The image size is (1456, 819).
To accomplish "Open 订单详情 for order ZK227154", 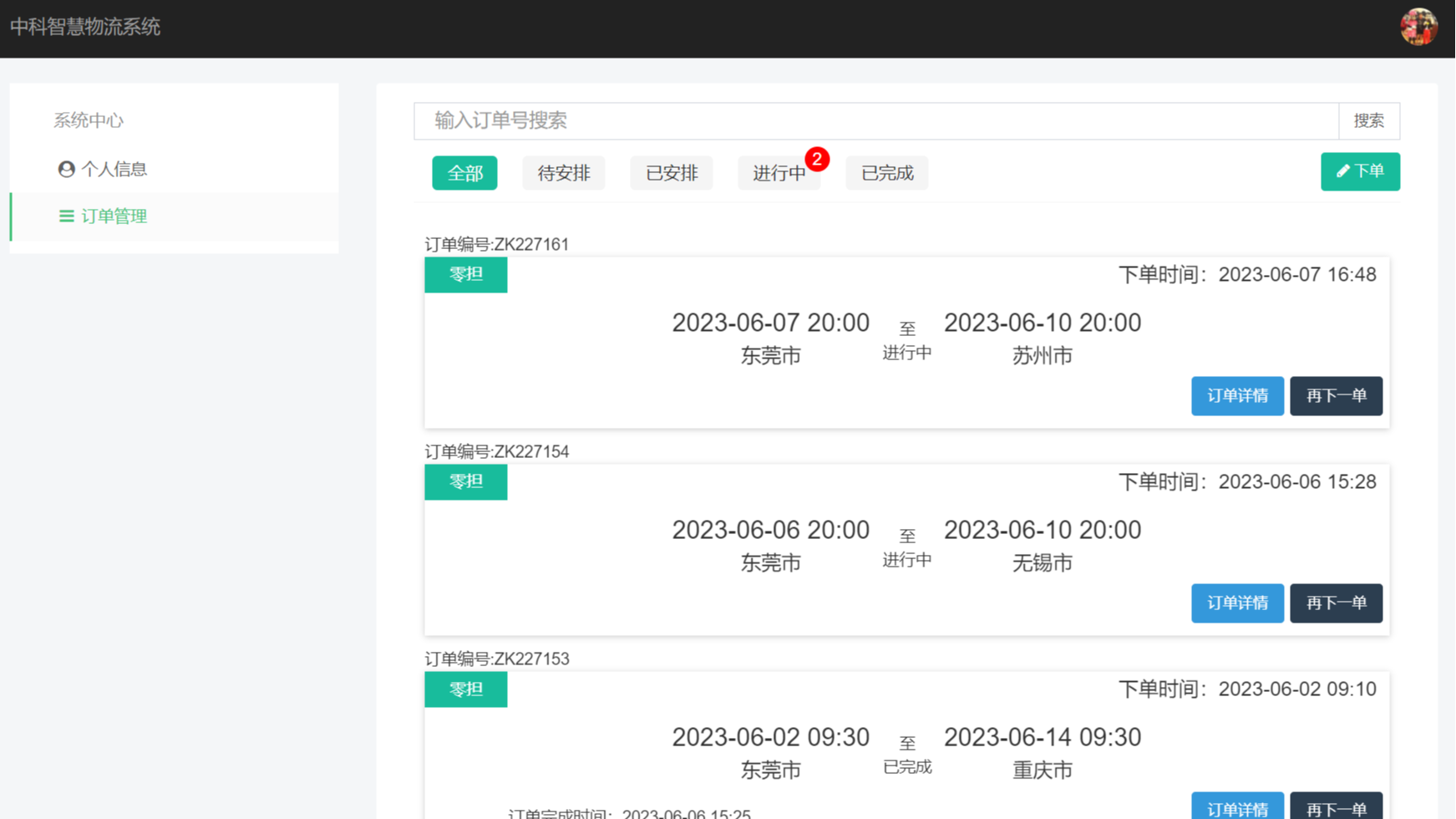I will click(x=1236, y=603).
